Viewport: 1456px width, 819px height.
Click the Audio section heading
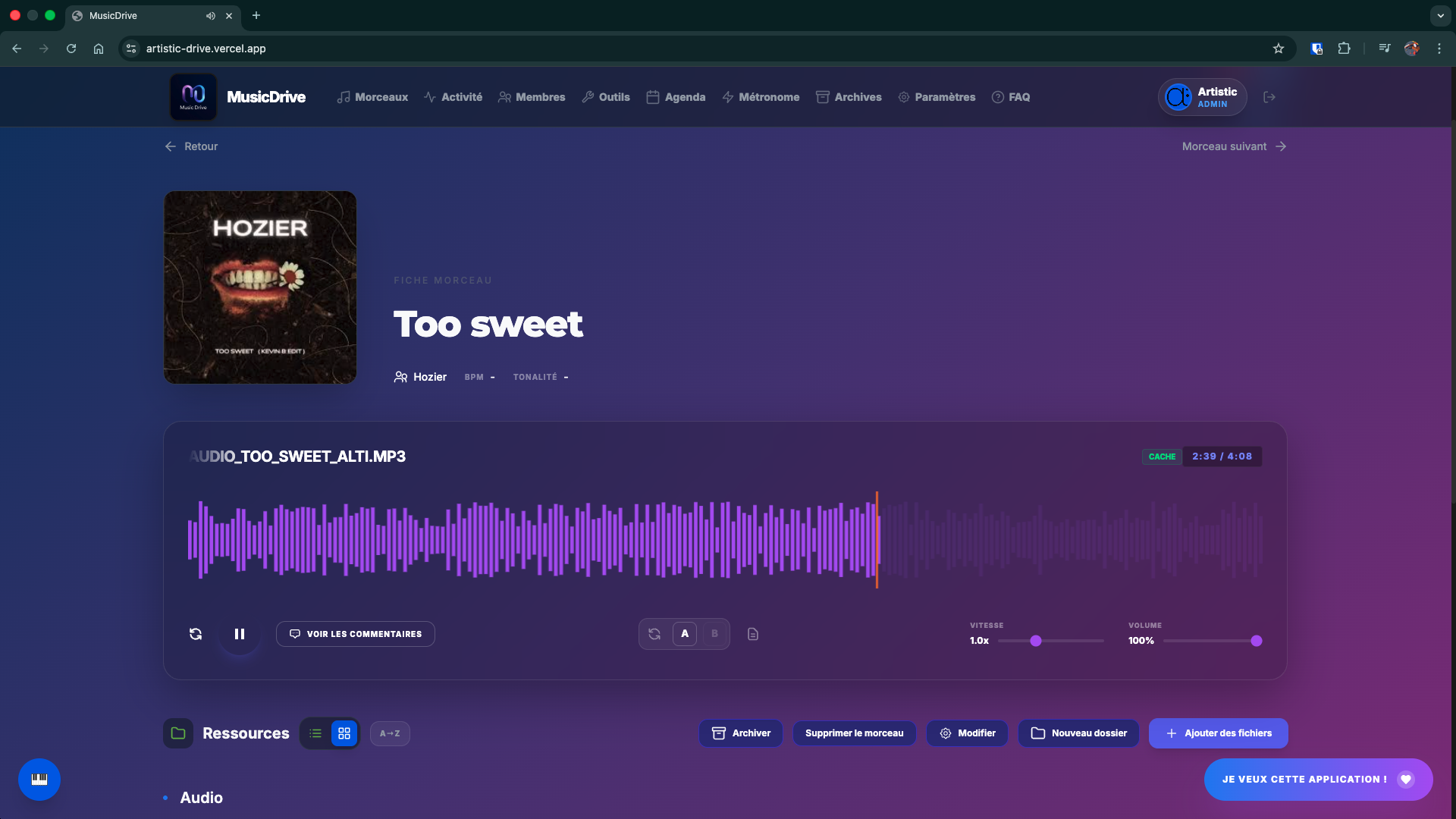202,798
